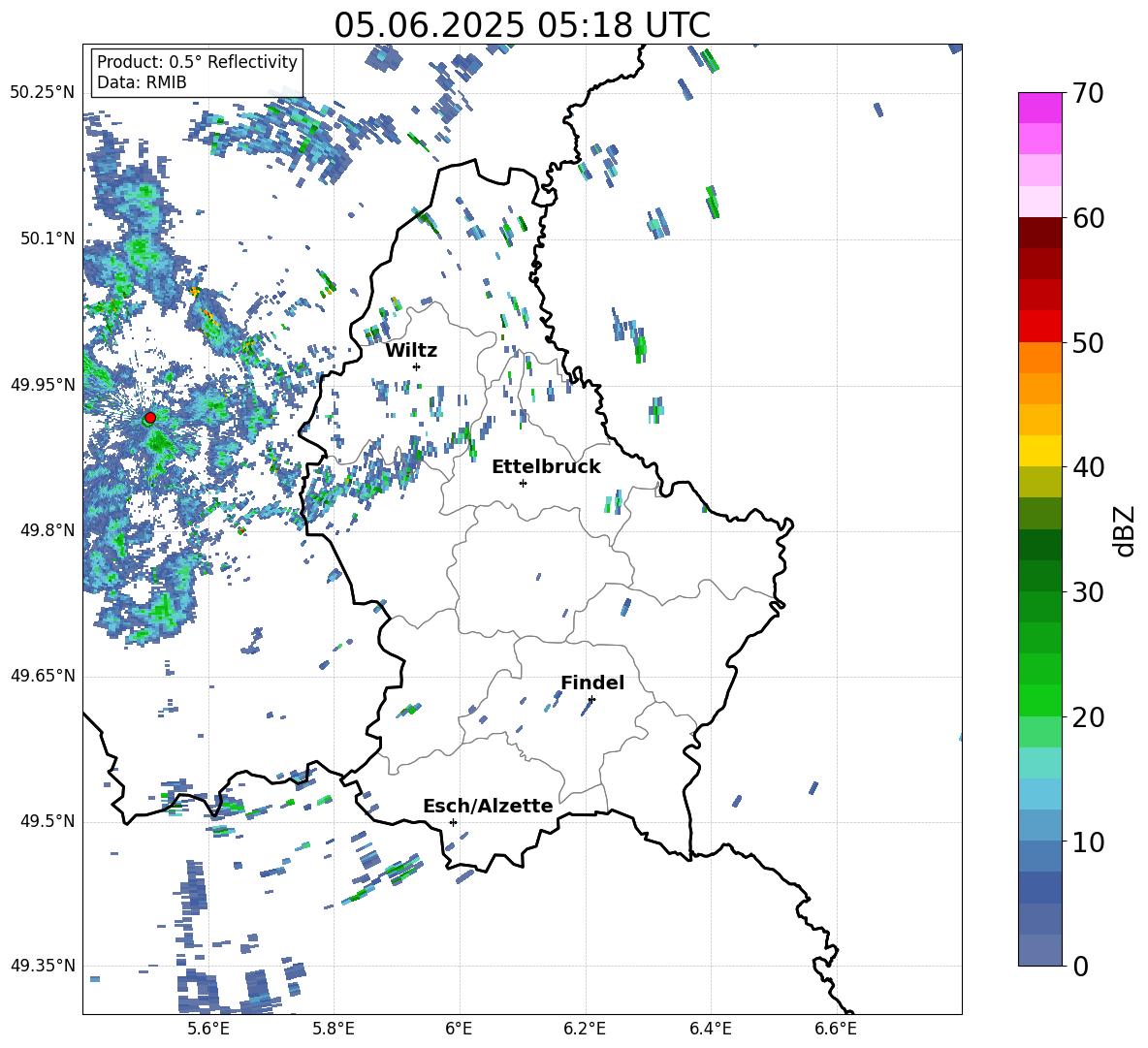Click the Esch/Alzette station cross marker
This screenshot has height=1048, width=1148.
[453, 822]
